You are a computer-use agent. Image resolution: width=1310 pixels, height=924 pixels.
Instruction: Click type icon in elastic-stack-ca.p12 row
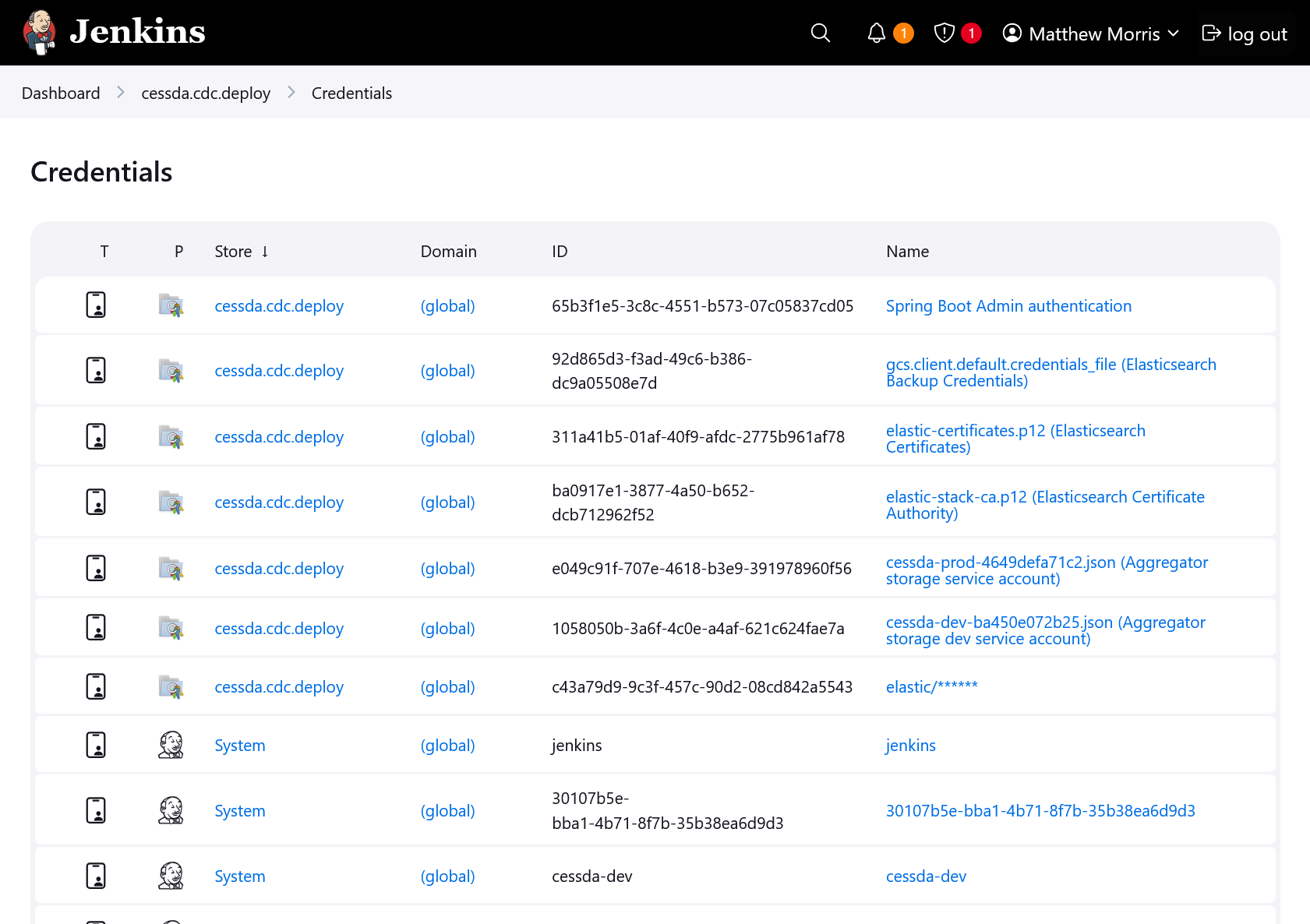(x=96, y=502)
